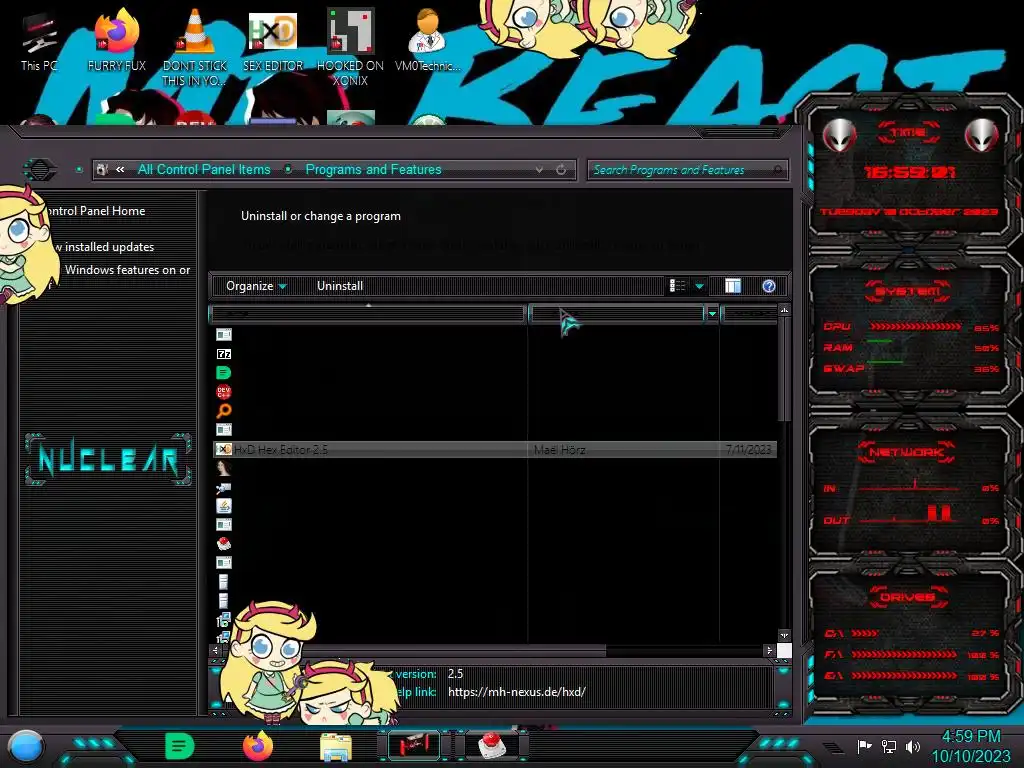
Task: Click the Help question mark icon
Action: coord(769,286)
